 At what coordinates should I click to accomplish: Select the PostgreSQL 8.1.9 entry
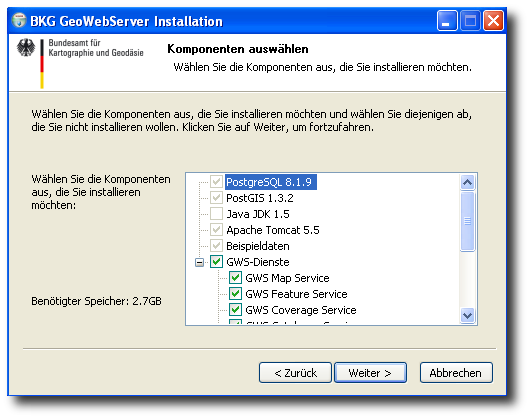click(270, 182)
